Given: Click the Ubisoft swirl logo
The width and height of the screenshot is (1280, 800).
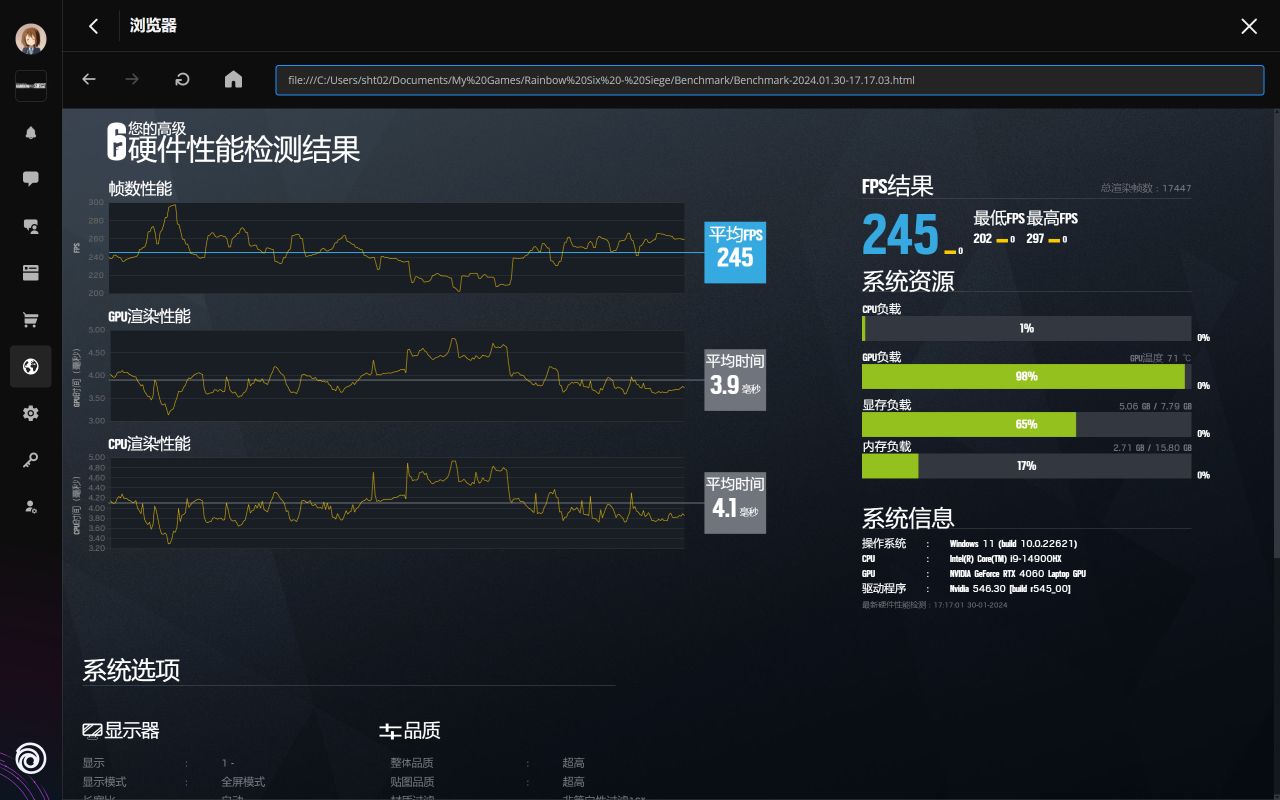Looking at the screenshot, I should click(31, 759).
